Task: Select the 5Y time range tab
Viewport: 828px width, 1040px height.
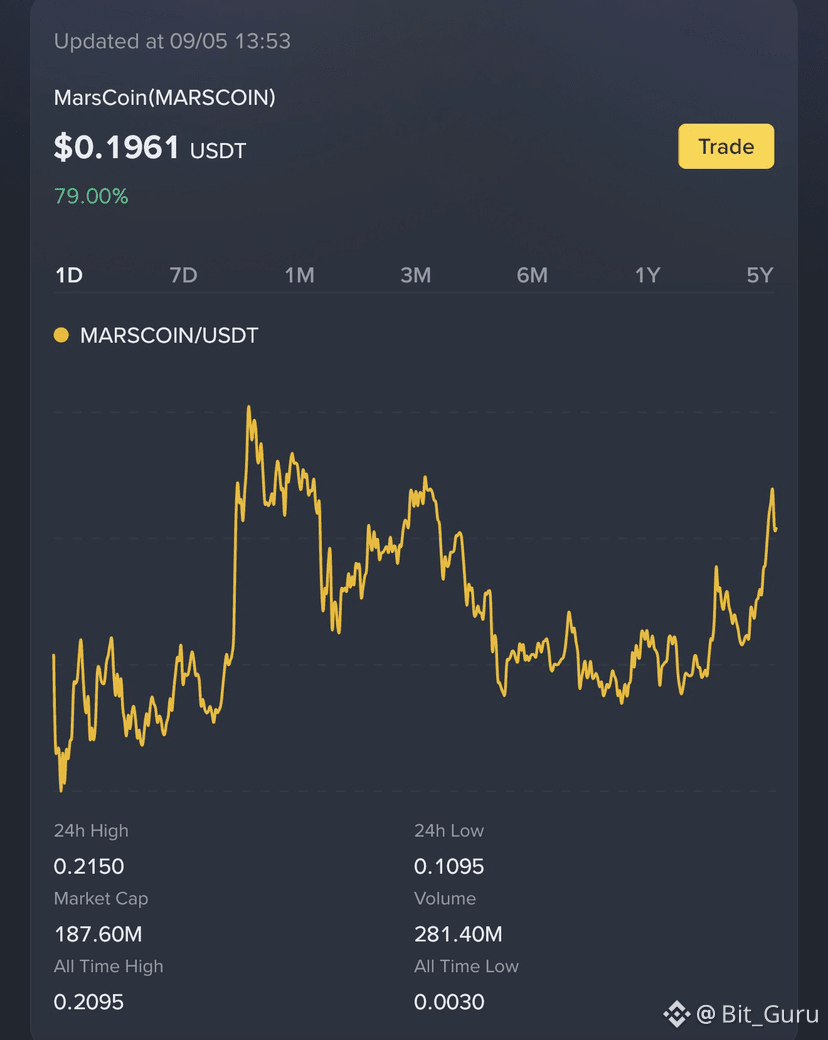Action: click(x=760, y=275)
